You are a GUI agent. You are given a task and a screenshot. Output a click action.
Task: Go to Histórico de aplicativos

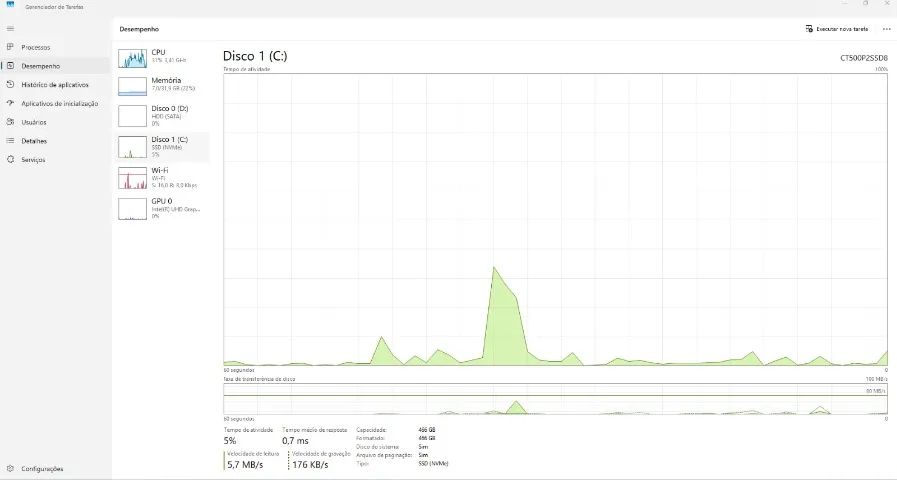click(54, 84)
